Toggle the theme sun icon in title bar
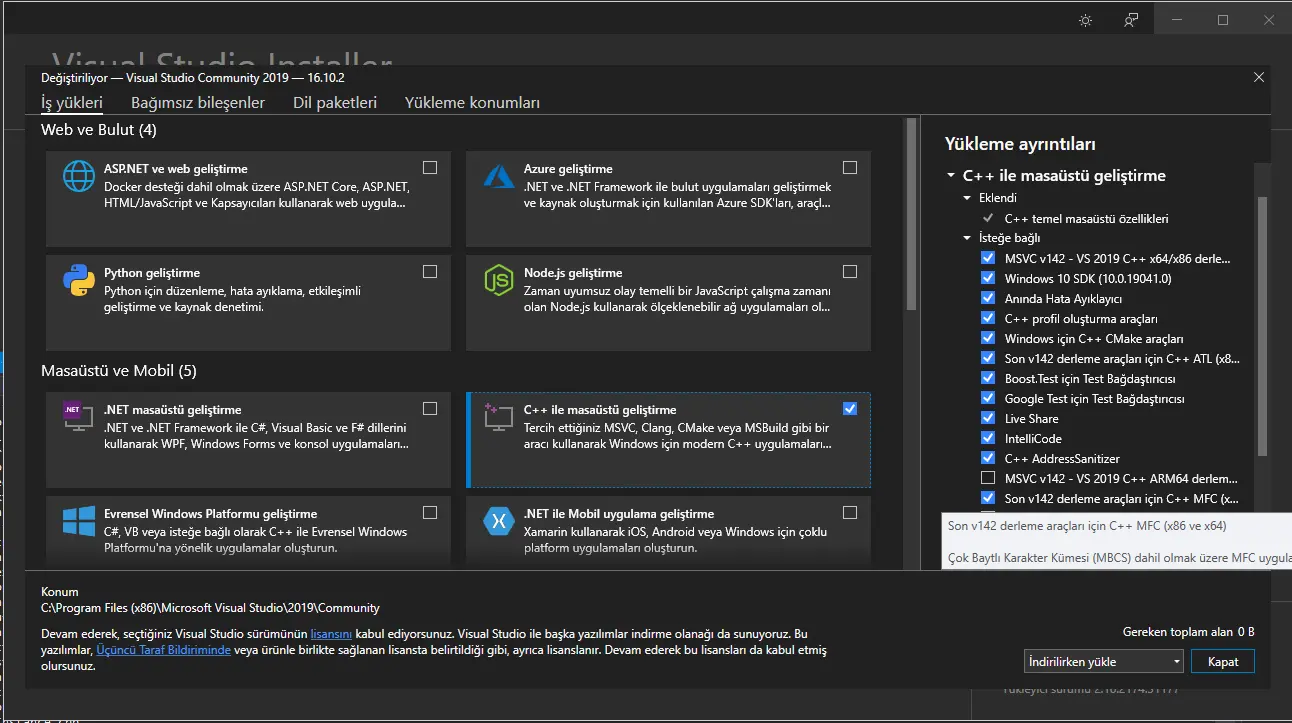 pos(1085,20)
